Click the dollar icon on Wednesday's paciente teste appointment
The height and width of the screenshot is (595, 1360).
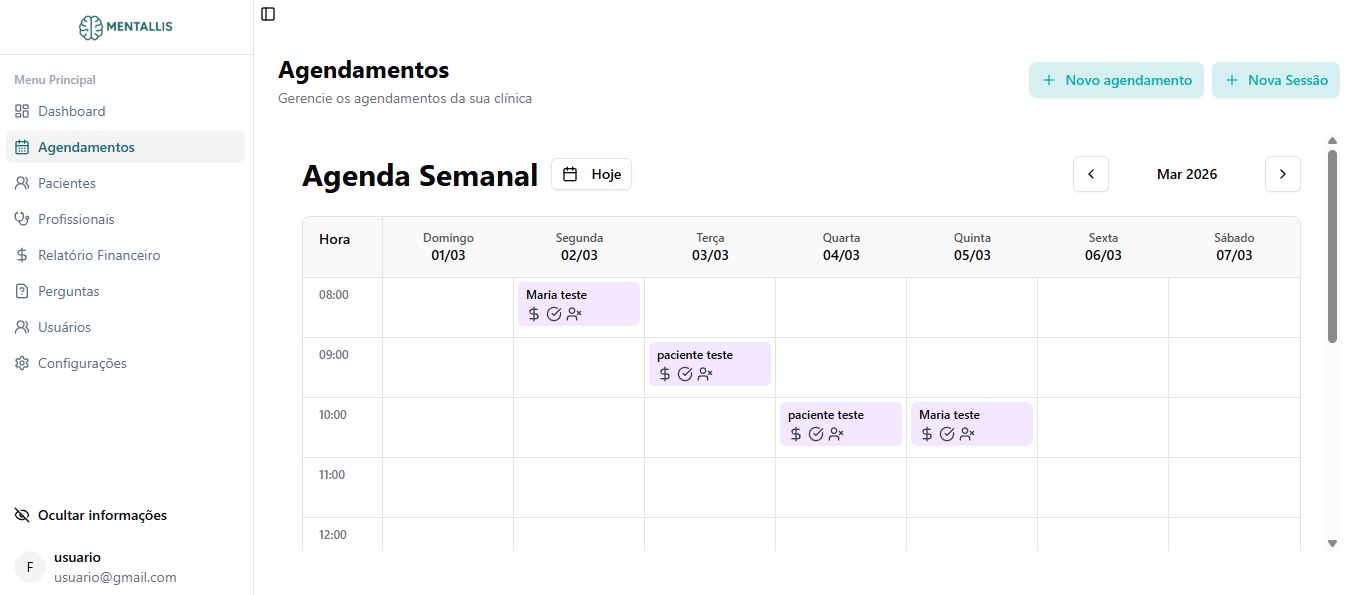click(795, 434)
